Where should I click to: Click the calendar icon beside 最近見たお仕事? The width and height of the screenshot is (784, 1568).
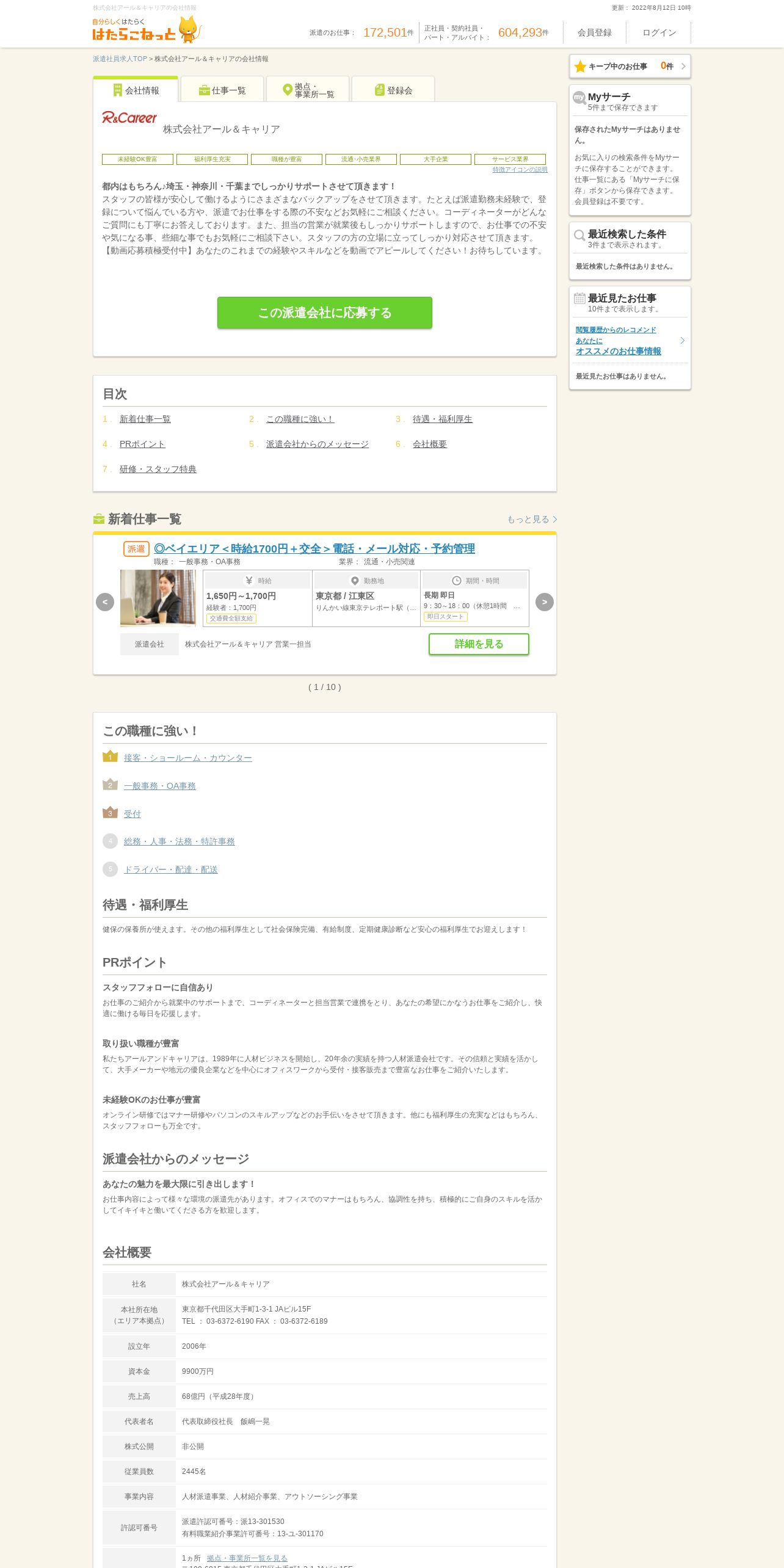pyautogui.click(x=579, y=299)
